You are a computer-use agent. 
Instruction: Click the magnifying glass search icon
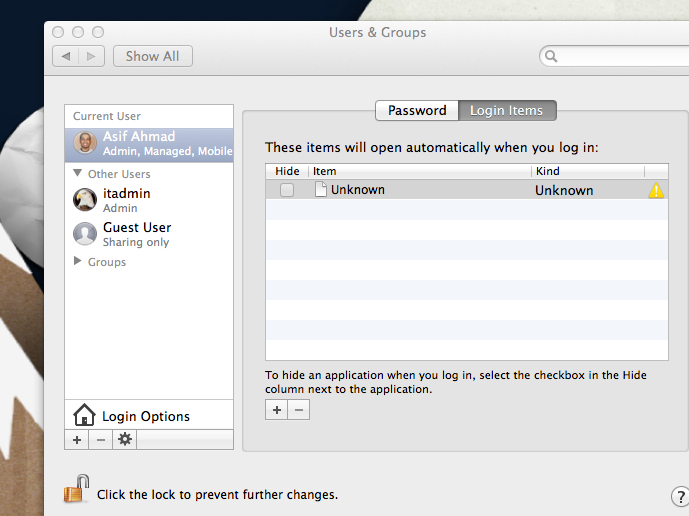pos(551,56)
